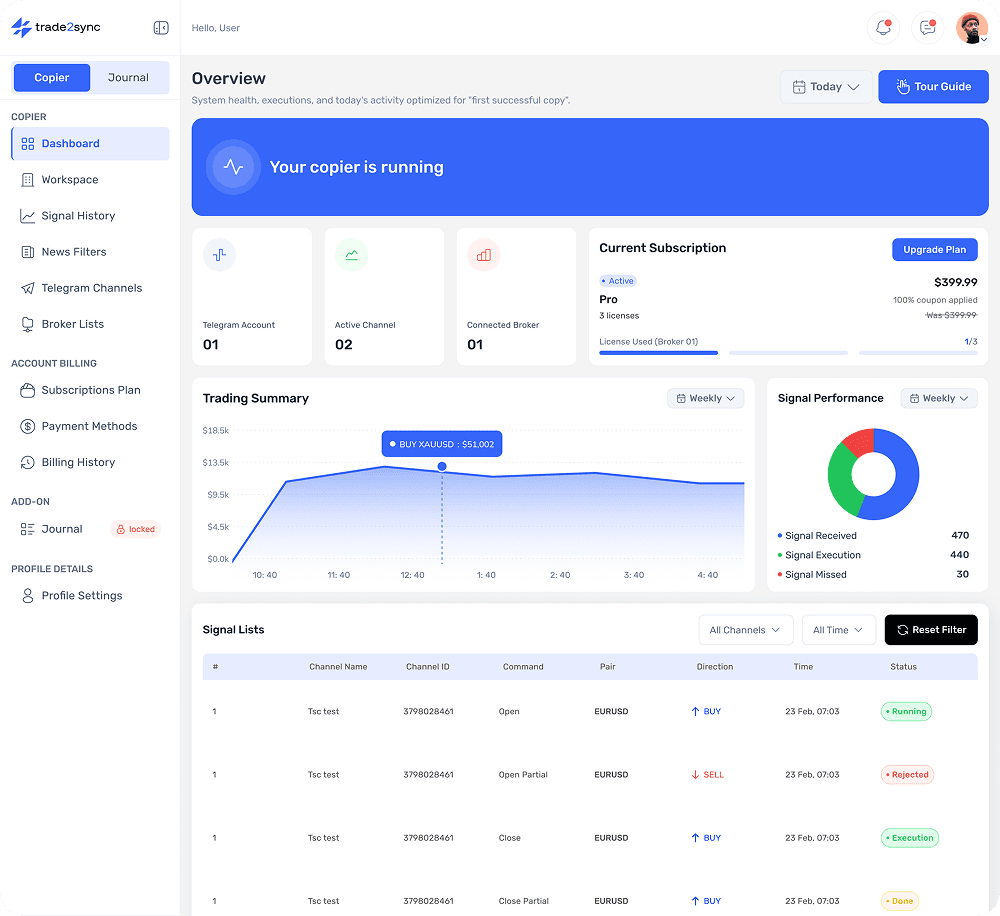Open the messages chat icon

click(x=927, y=27)
